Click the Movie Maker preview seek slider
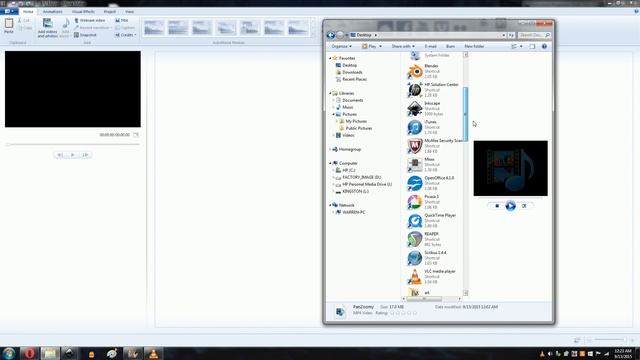 [73, 144]
